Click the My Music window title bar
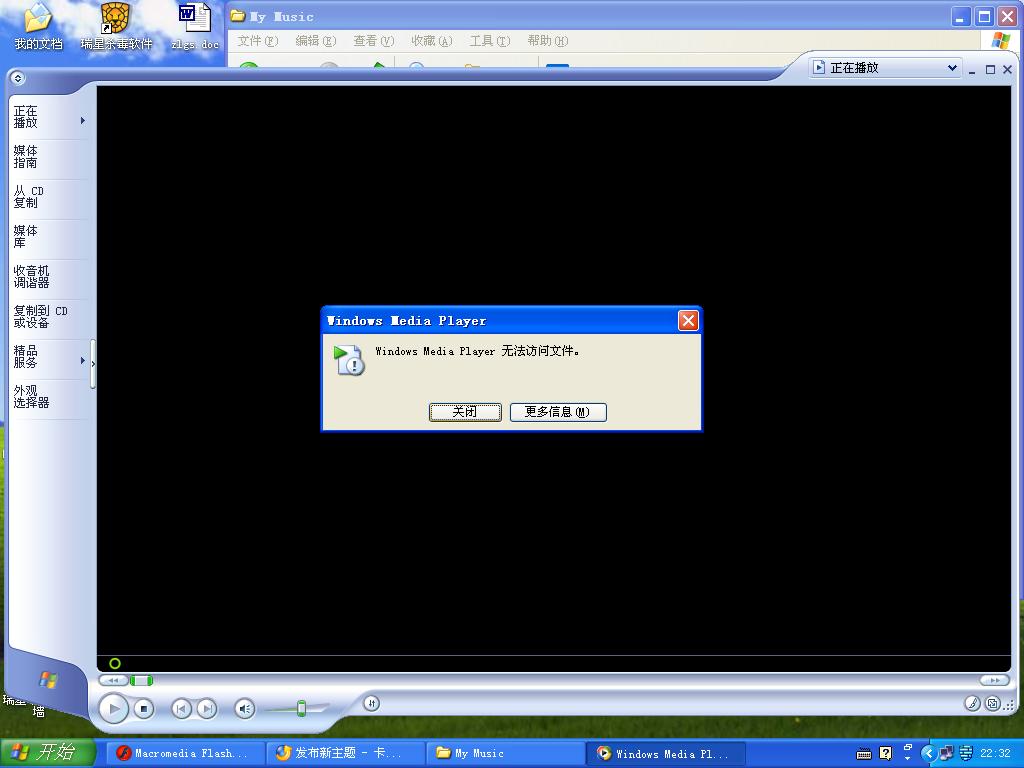 coord(588,16)
